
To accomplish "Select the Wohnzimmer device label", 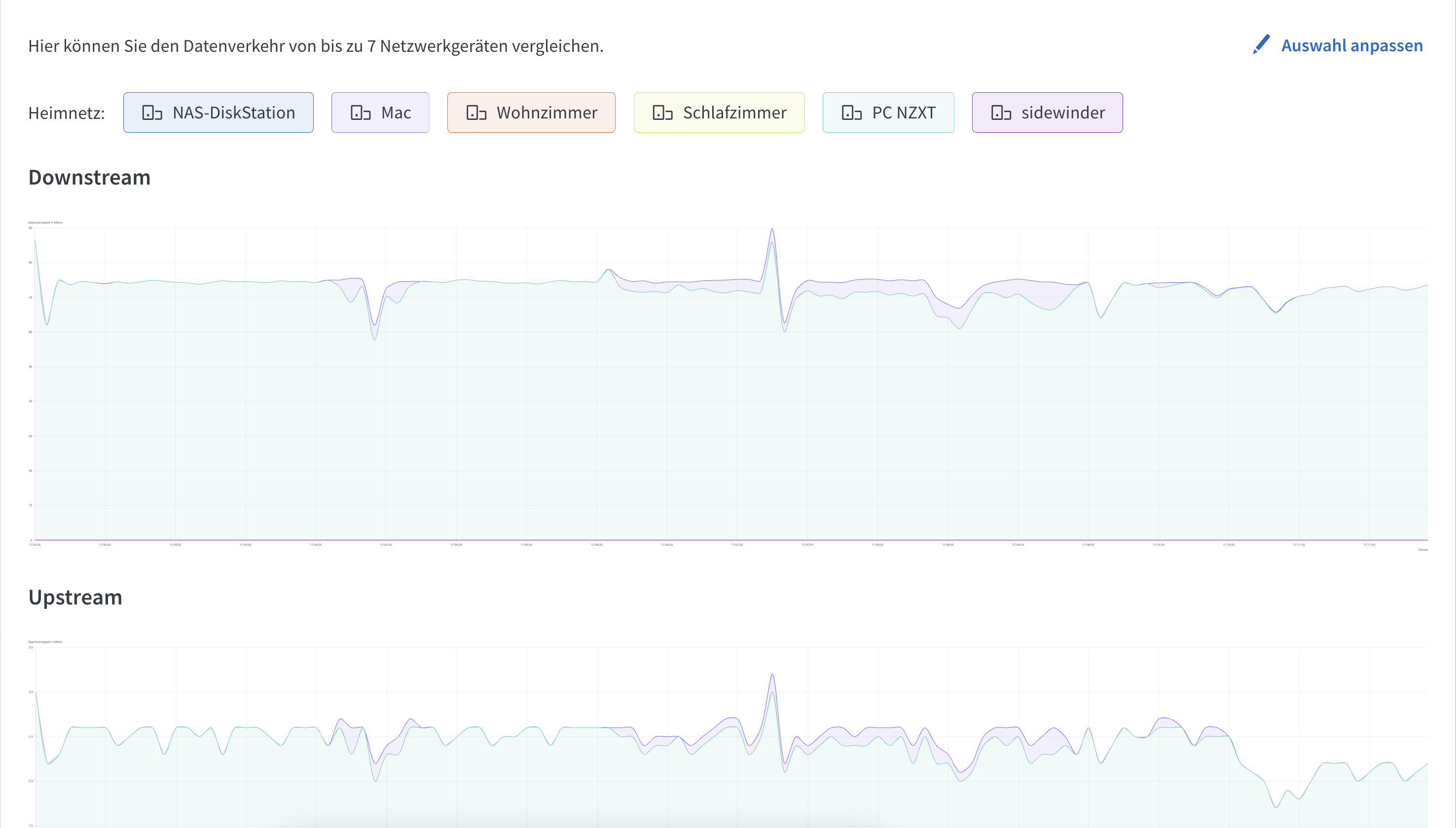I will click(x=546, y=113).
